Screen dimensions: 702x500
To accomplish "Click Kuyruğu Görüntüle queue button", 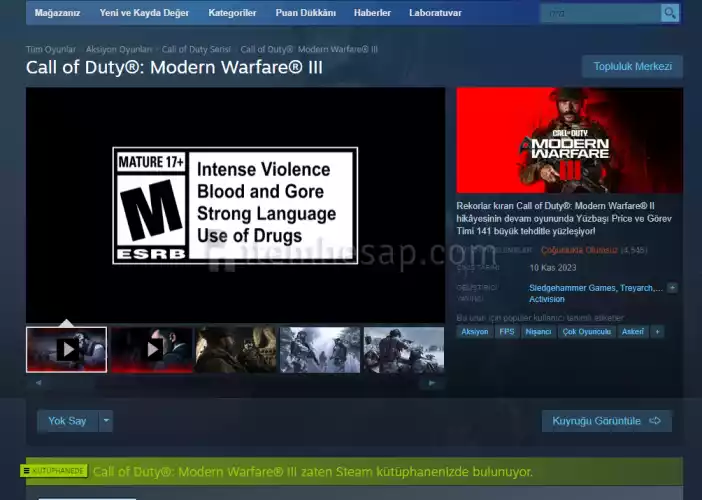I will click(606, 421).
